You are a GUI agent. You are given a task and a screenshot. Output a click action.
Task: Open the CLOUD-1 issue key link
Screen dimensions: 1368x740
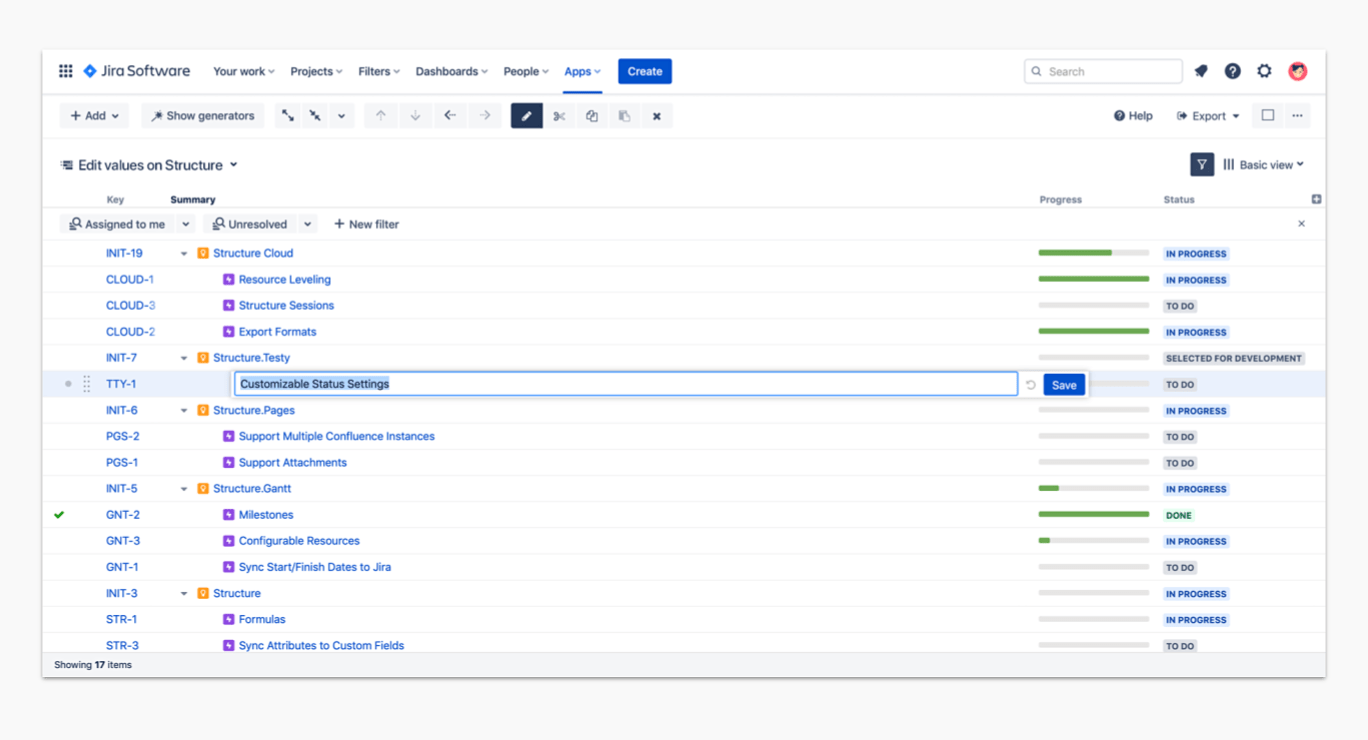(x=130, y=280)
